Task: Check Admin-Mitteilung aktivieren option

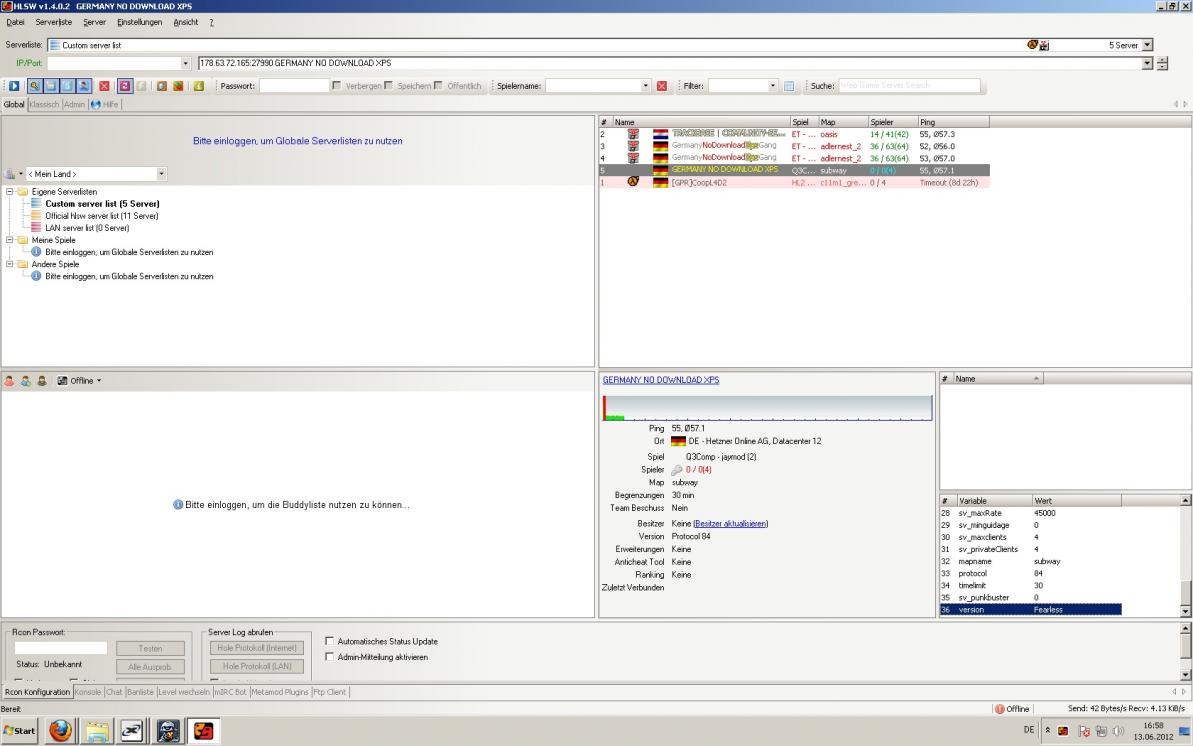Action: [331, 657]
